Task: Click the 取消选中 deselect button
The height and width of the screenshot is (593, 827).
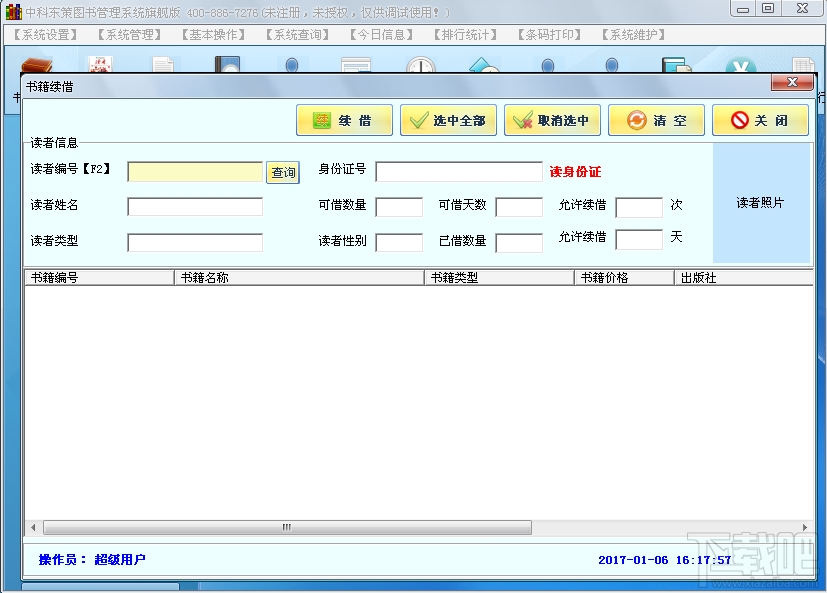Action: click(x=552, y=120)
